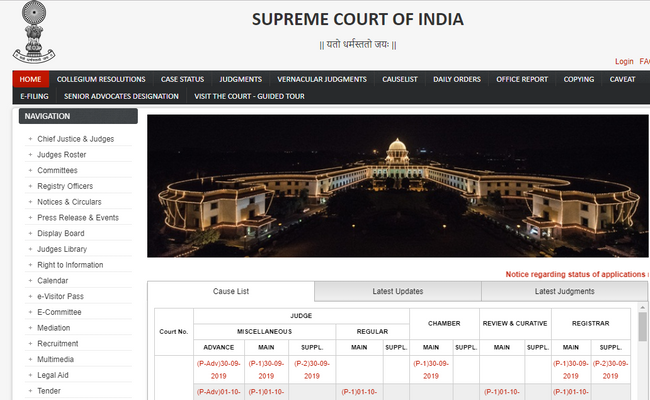Open the Multimedia link
Image resolution: width=650 pixels, height=400 pixels.
(56, 359)
